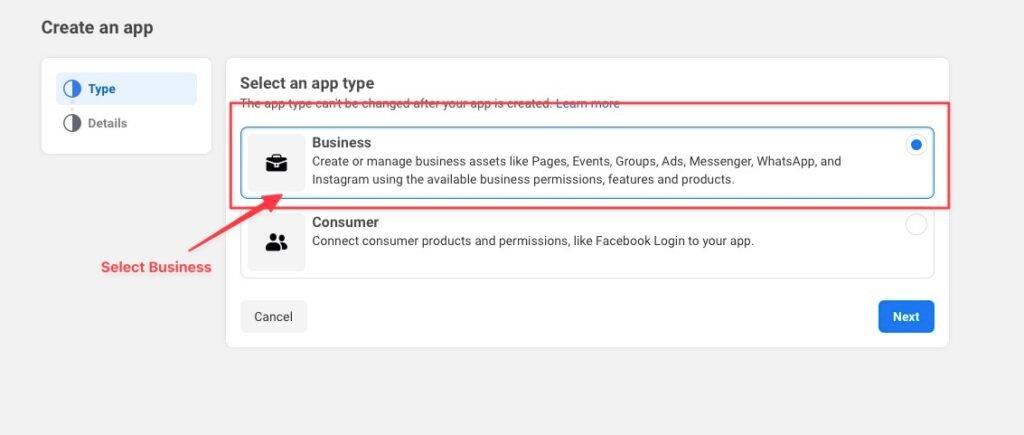
Task: Open the Type step in sidebar
Action: 126,89
